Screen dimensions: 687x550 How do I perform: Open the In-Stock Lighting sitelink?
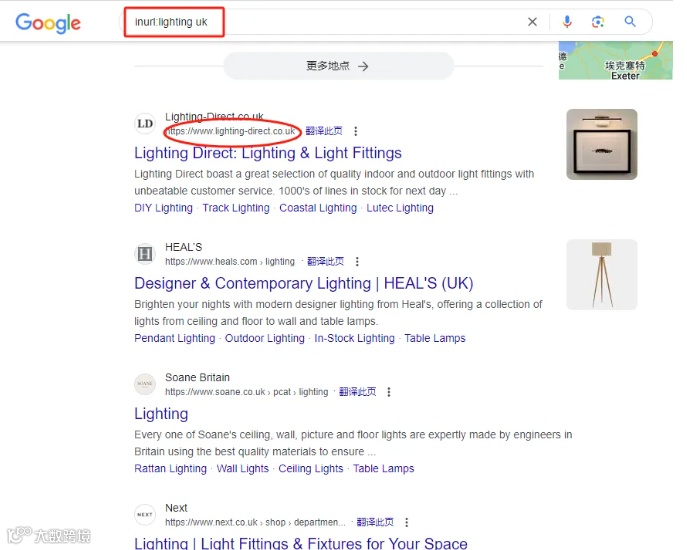pyautogui.click(x=354, y=338)
